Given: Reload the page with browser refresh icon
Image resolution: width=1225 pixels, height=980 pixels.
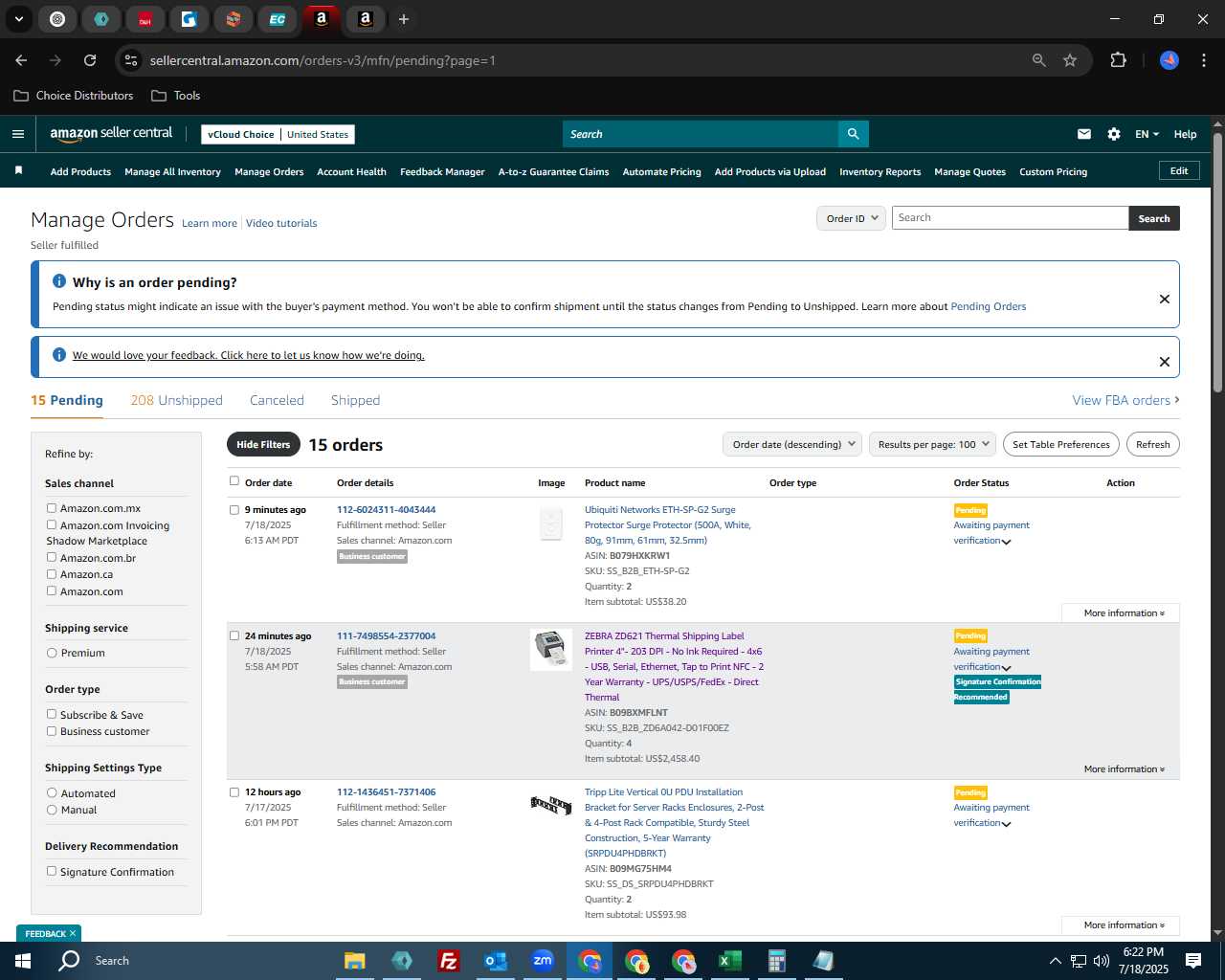Looking at the screenshot, I should click(x=90, y=60).
